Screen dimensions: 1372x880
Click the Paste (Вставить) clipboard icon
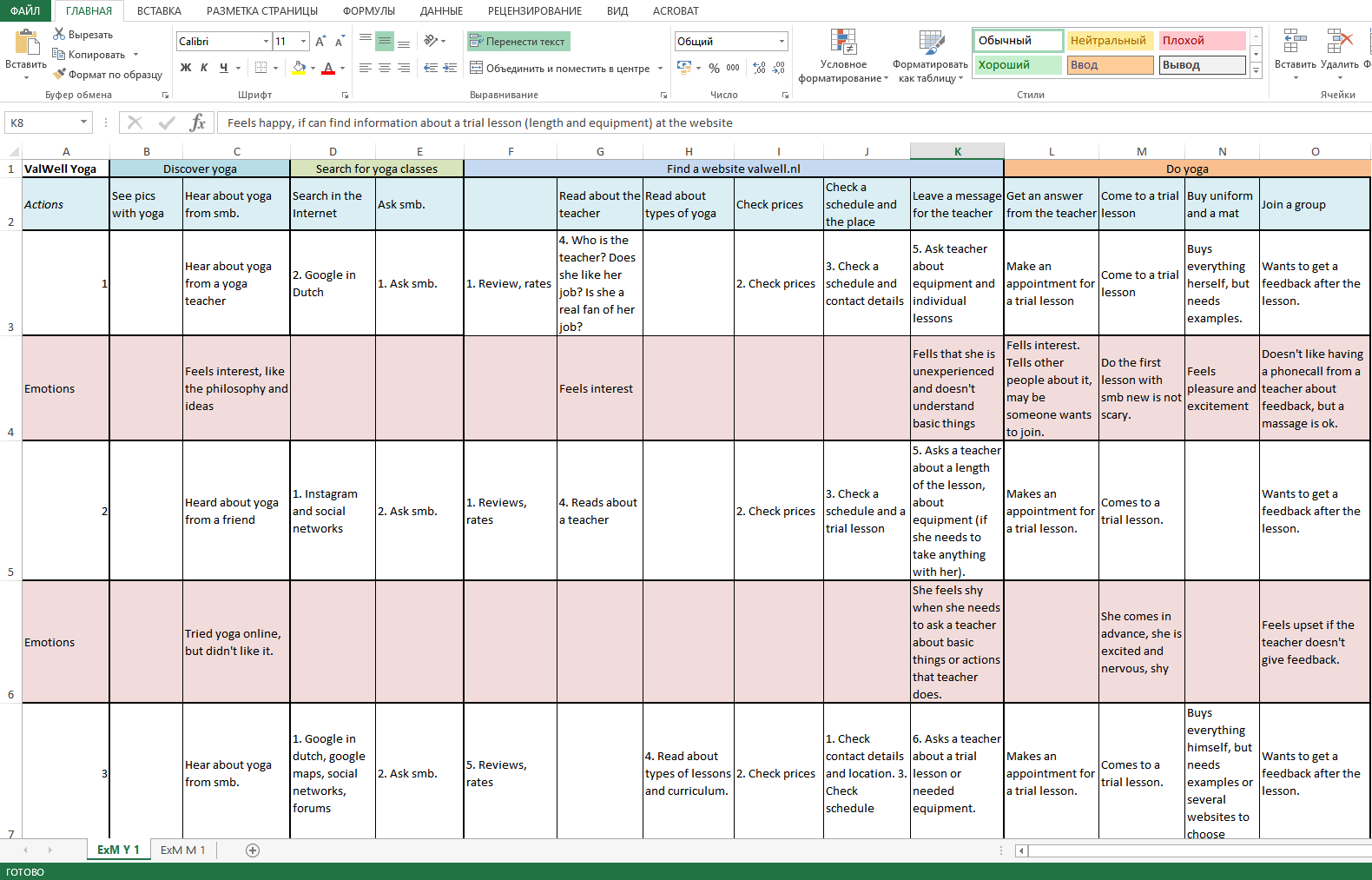[27, 43]
